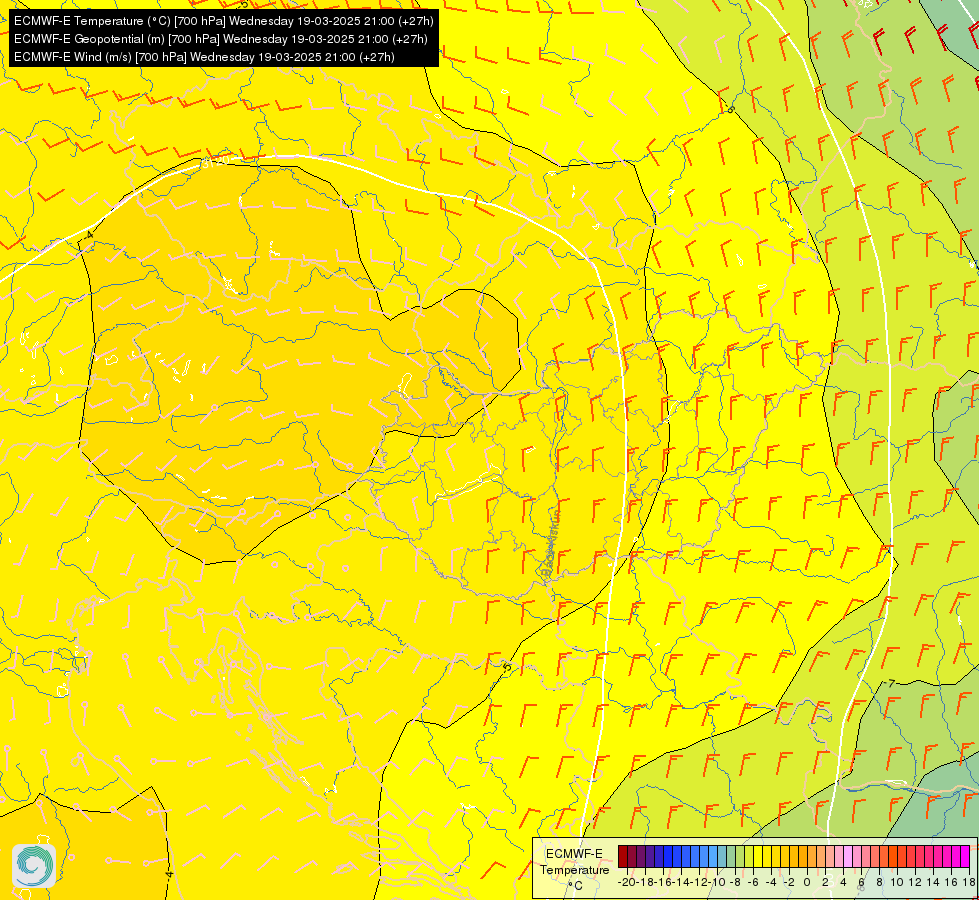This screenshot has height=900, width=979.
Task: Click the -20 value on the legend scale
Action: 627,882
